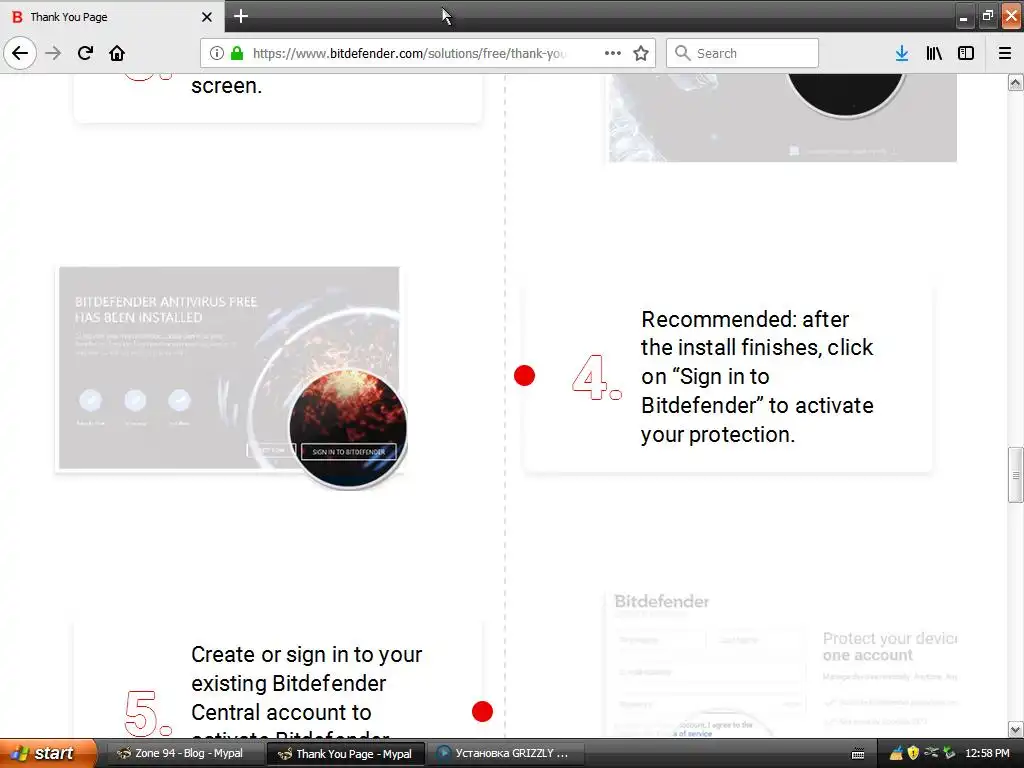
Task: Click the forward navigation arrow
Action: 54,53
